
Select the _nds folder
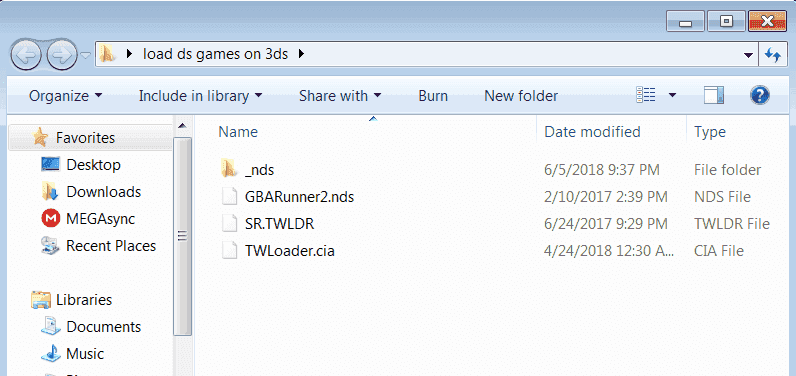point(259,169)
